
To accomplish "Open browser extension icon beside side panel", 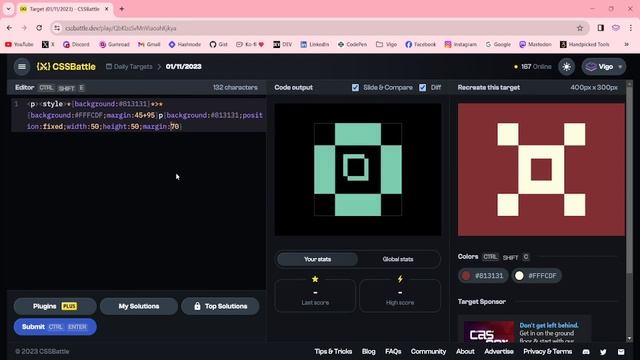I will [x=616, y=28].
